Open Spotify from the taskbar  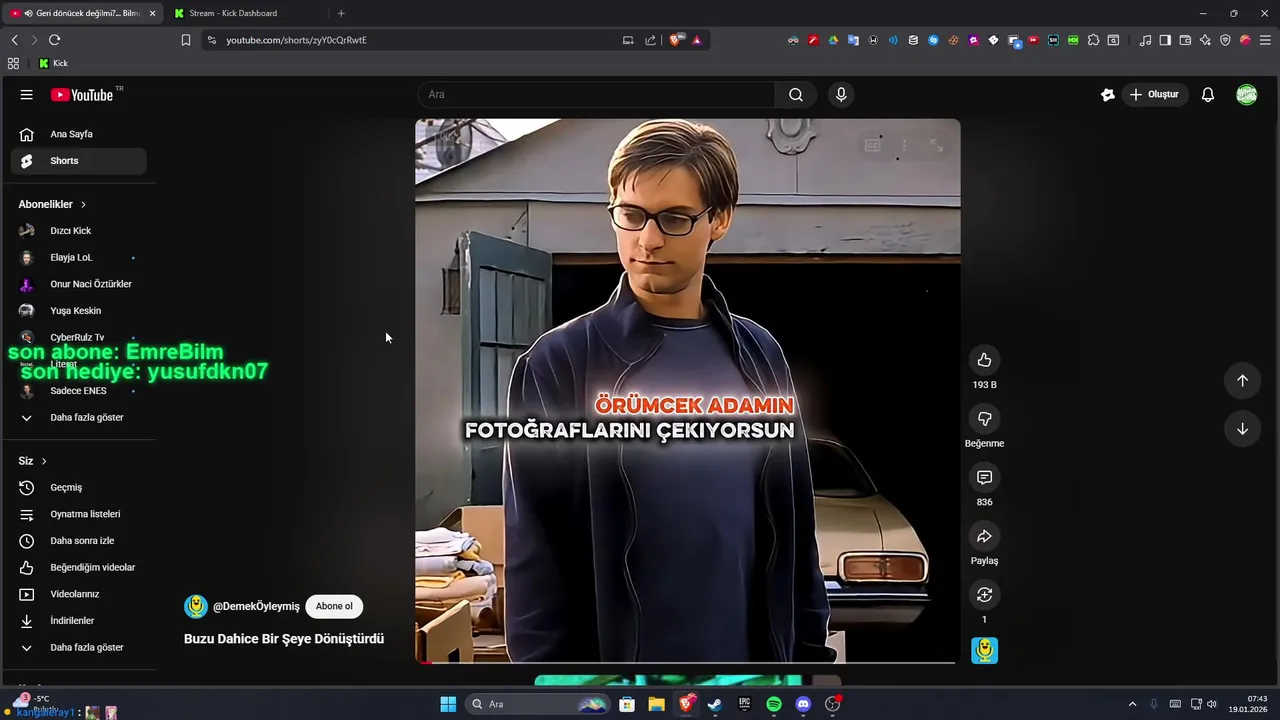[774, 704]
